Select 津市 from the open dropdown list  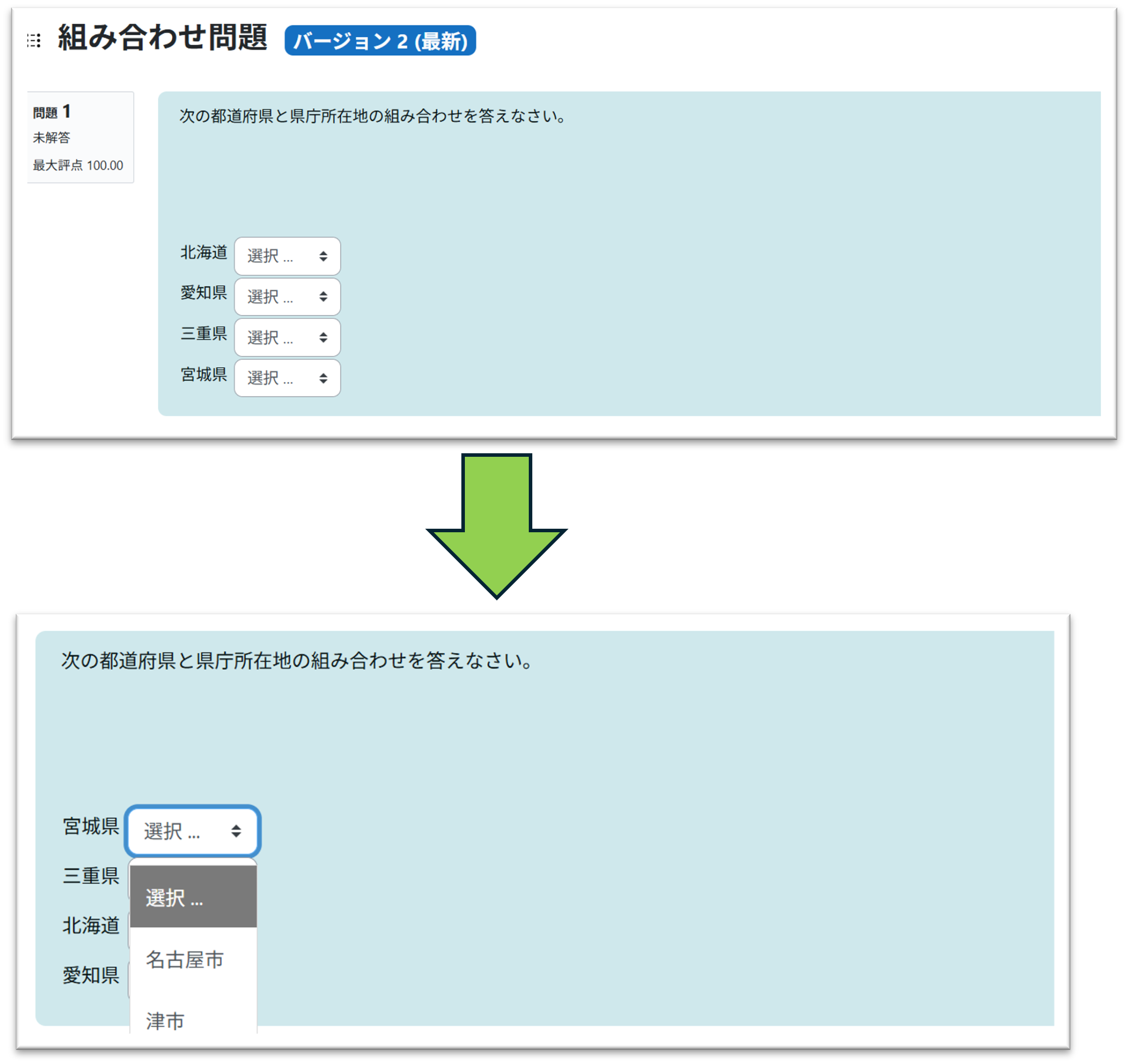(165, 1020)
